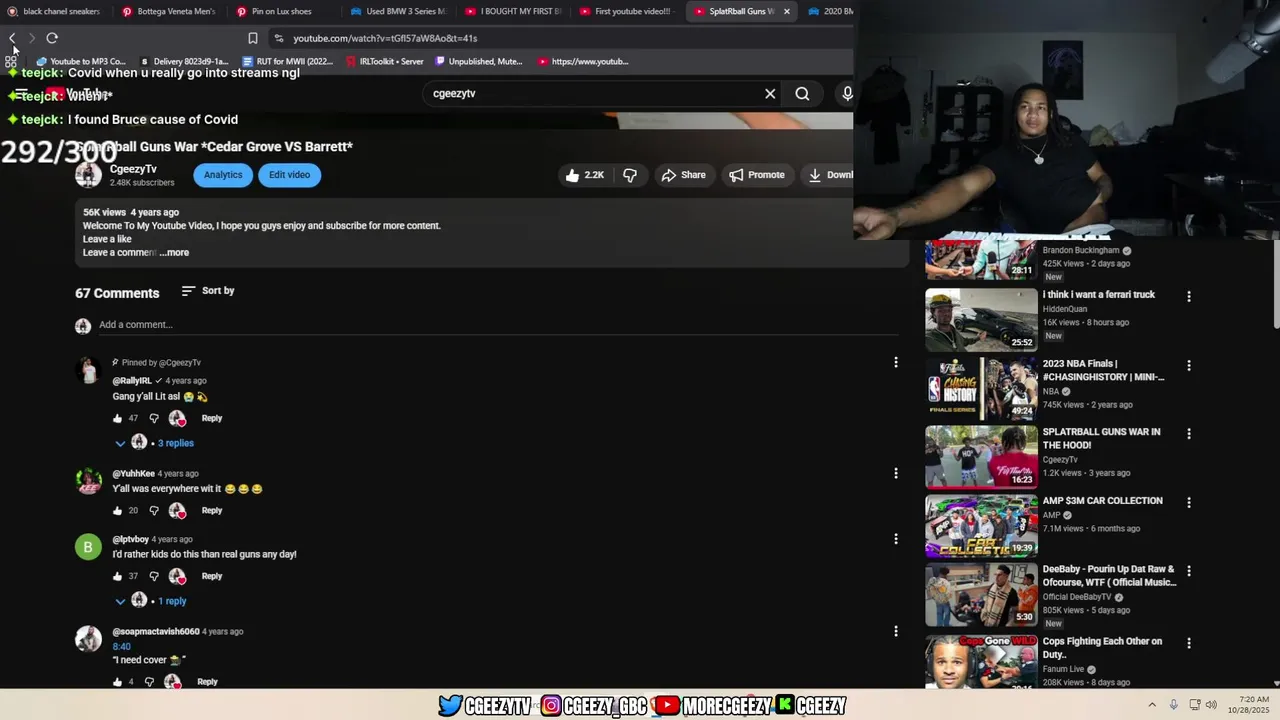Start voice search with microphone icon
Screen dimensions: 1280x720
(846, 94)
